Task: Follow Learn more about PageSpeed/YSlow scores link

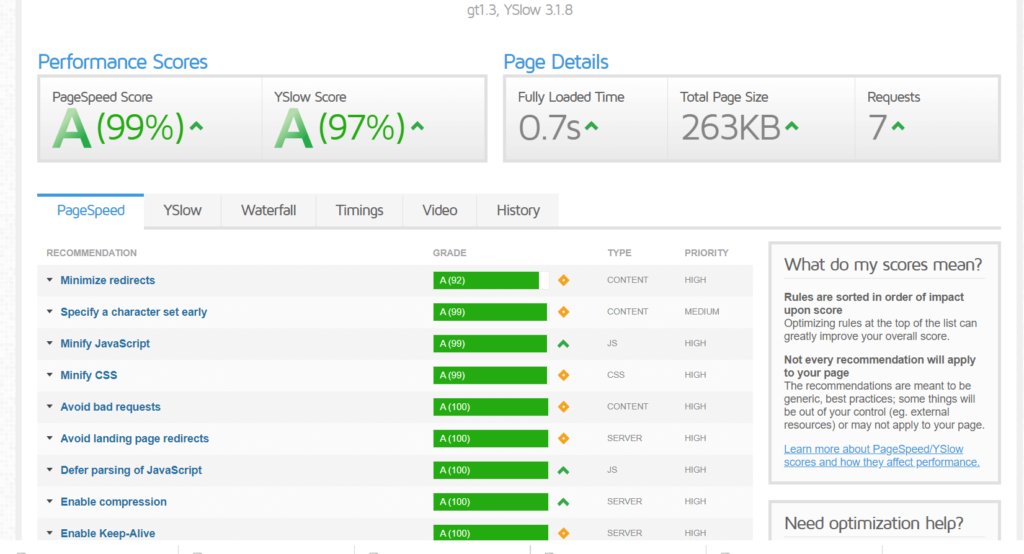Action: 882,455
